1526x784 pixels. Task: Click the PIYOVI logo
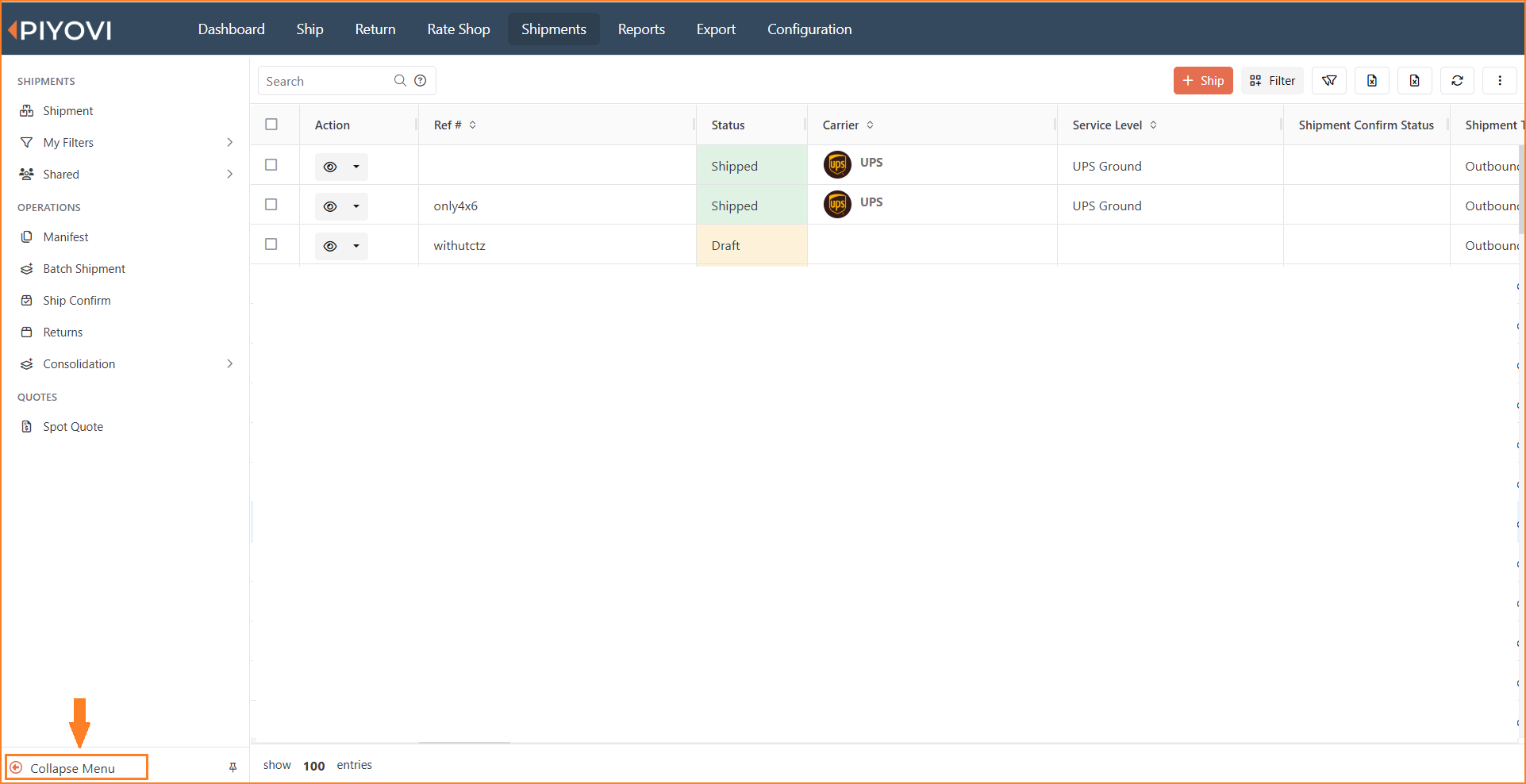pyautogui.click(x=60, y=30)
